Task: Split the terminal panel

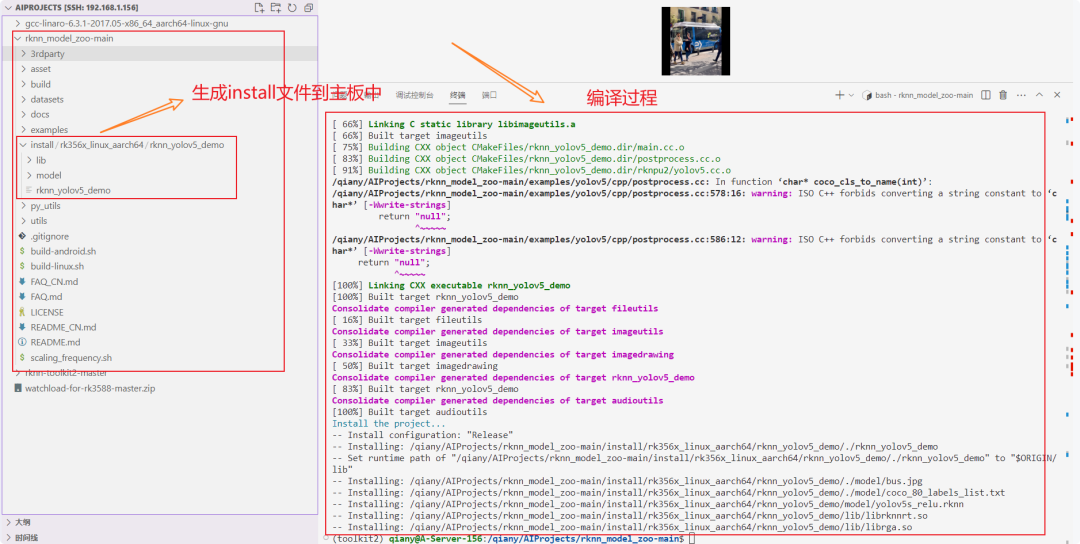Action: click(x=986, y=95)
